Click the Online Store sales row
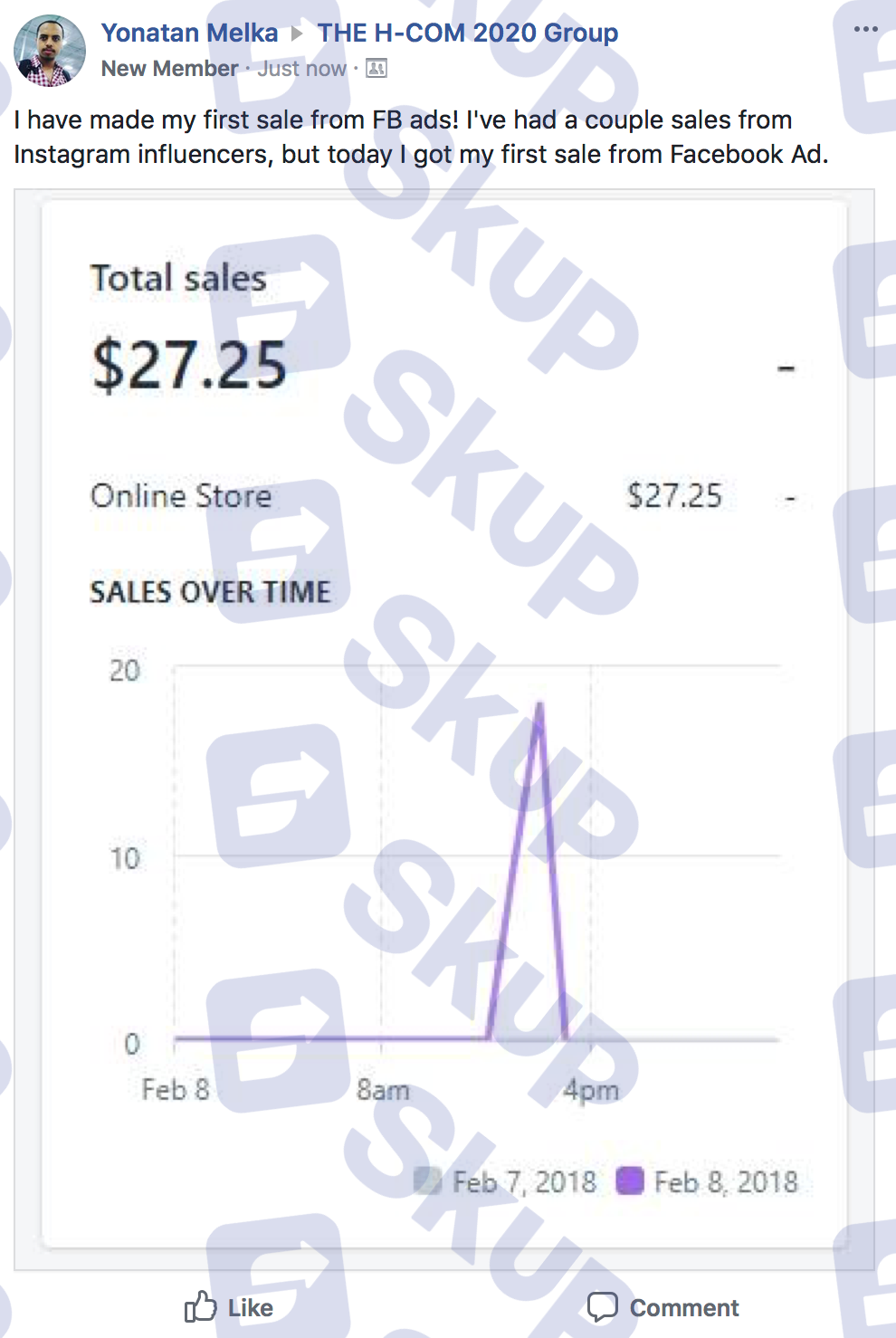 click(x=443, y=496)
